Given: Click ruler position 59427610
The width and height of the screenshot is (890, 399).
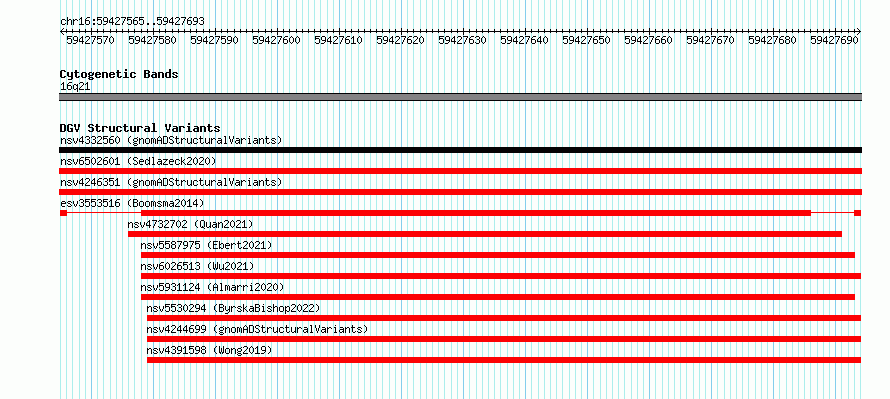Looking at the screenshot, I should (338, 40).
